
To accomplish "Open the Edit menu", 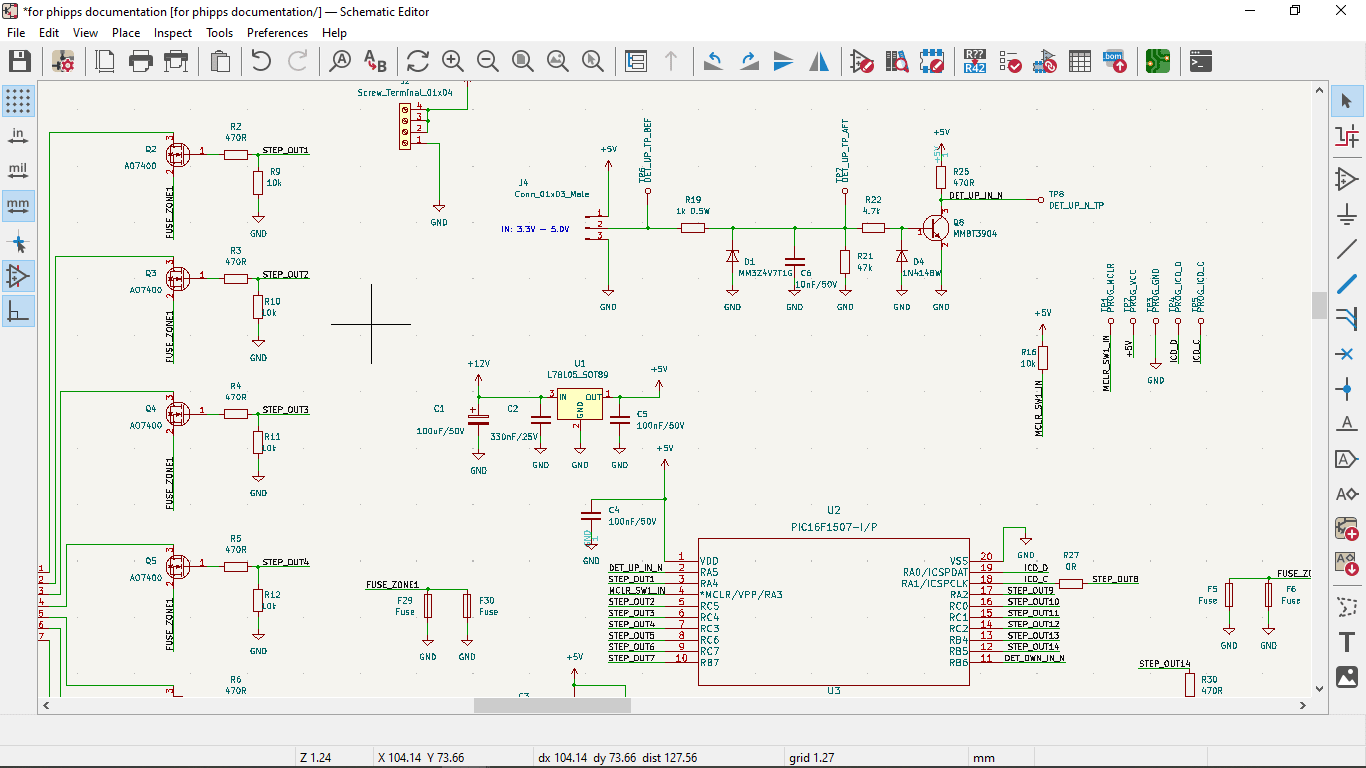I will click(x=49, y=33).
